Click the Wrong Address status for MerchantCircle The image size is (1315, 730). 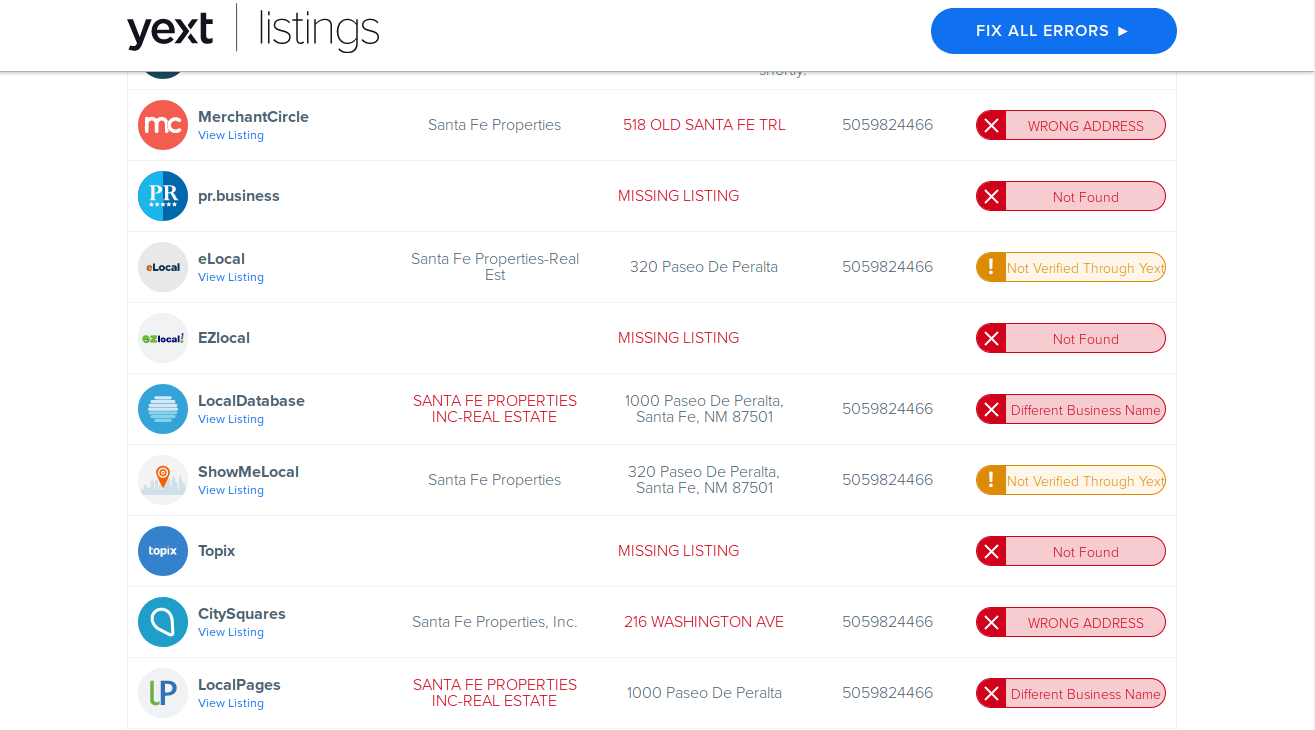(1071, 125)
